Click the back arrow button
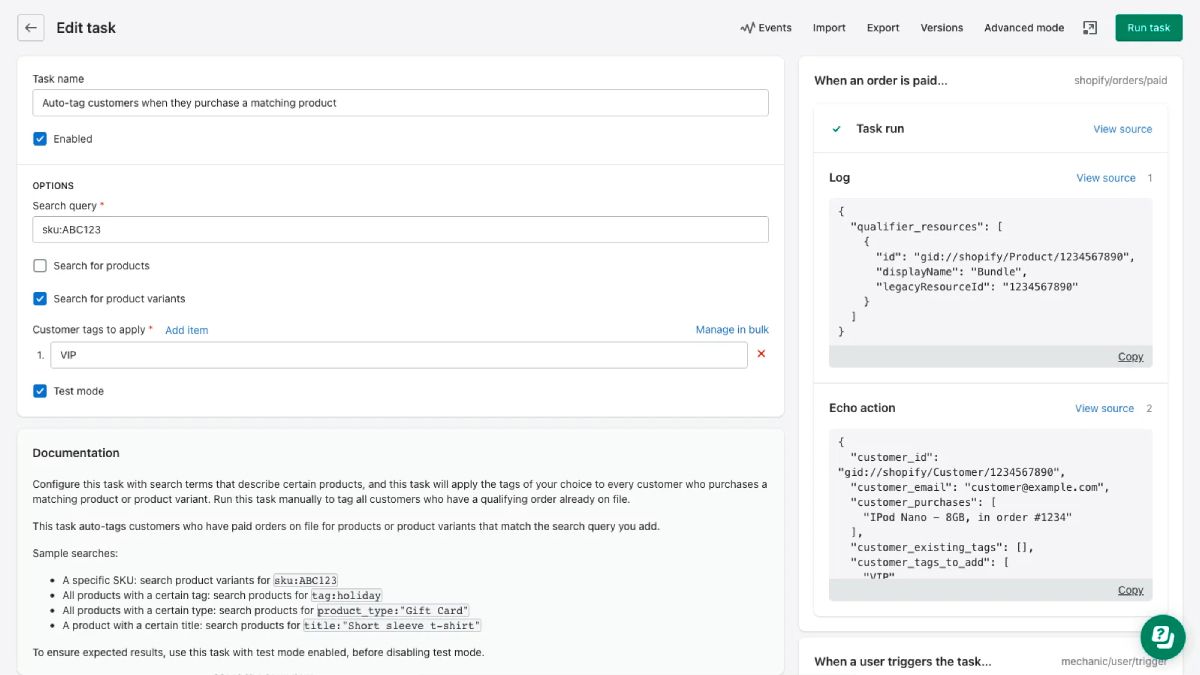 (x=31, y=28)
